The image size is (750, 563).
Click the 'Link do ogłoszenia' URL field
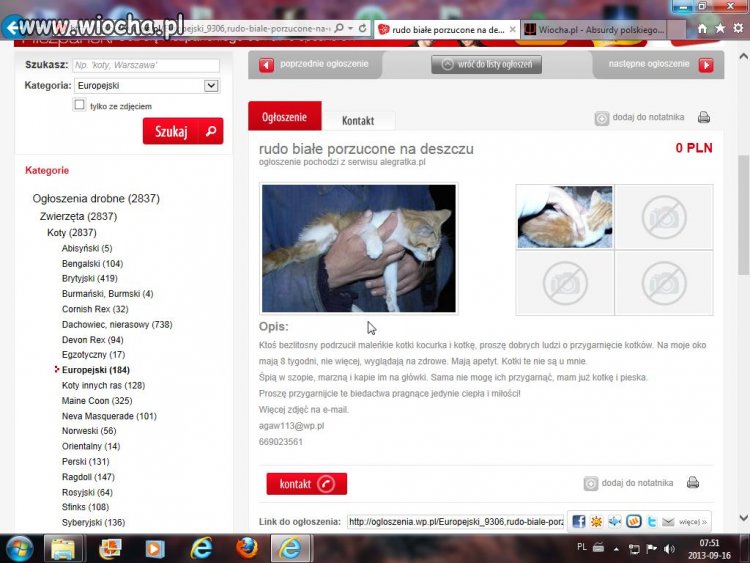tap(455, 521)
